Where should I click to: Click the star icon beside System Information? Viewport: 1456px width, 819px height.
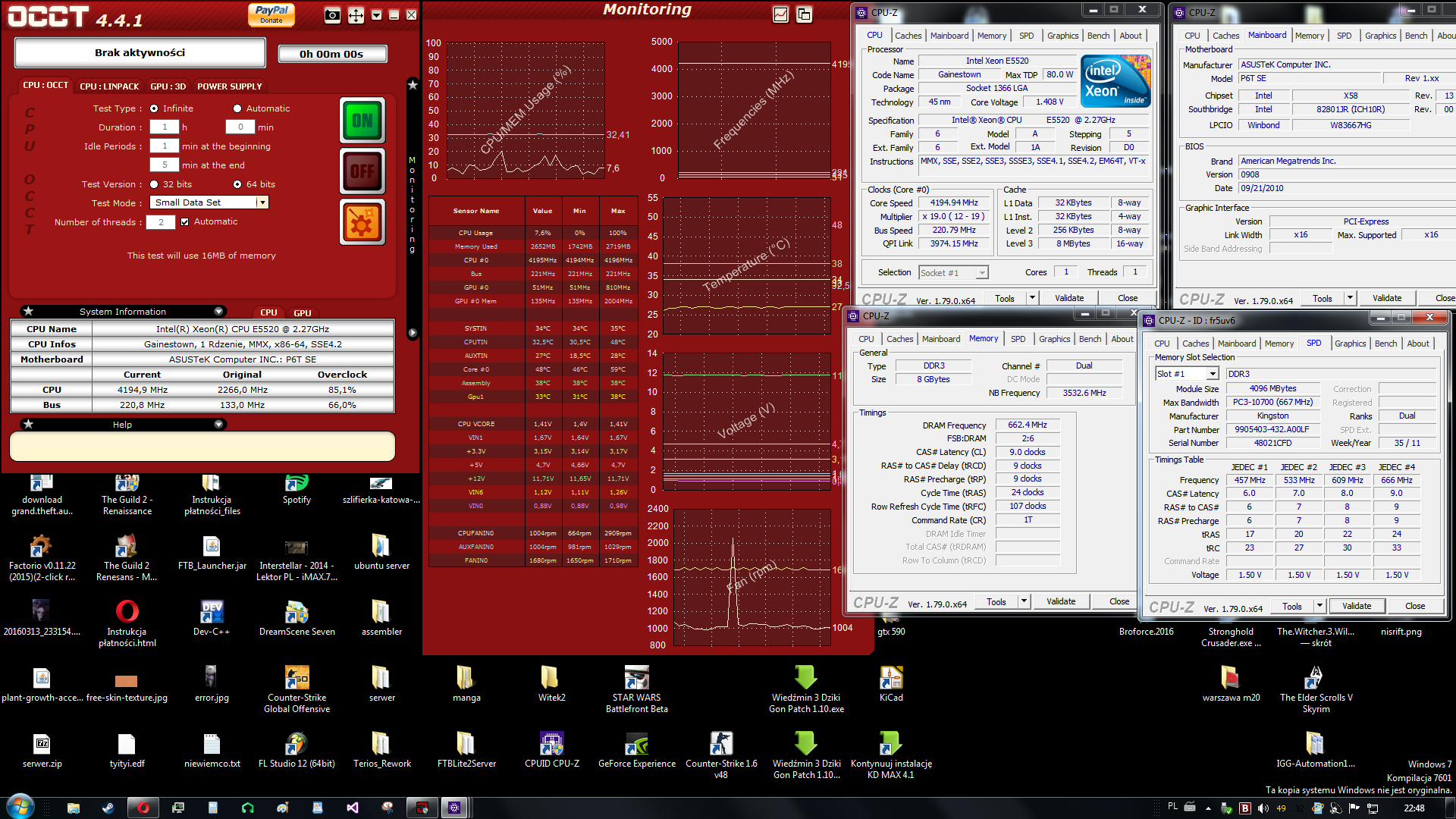28,312
